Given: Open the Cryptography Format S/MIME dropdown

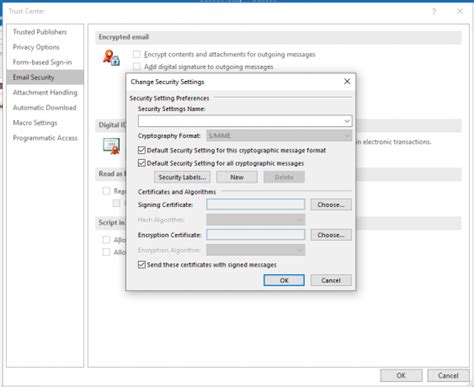Looking at the screenshot, I should pos(347,136).
